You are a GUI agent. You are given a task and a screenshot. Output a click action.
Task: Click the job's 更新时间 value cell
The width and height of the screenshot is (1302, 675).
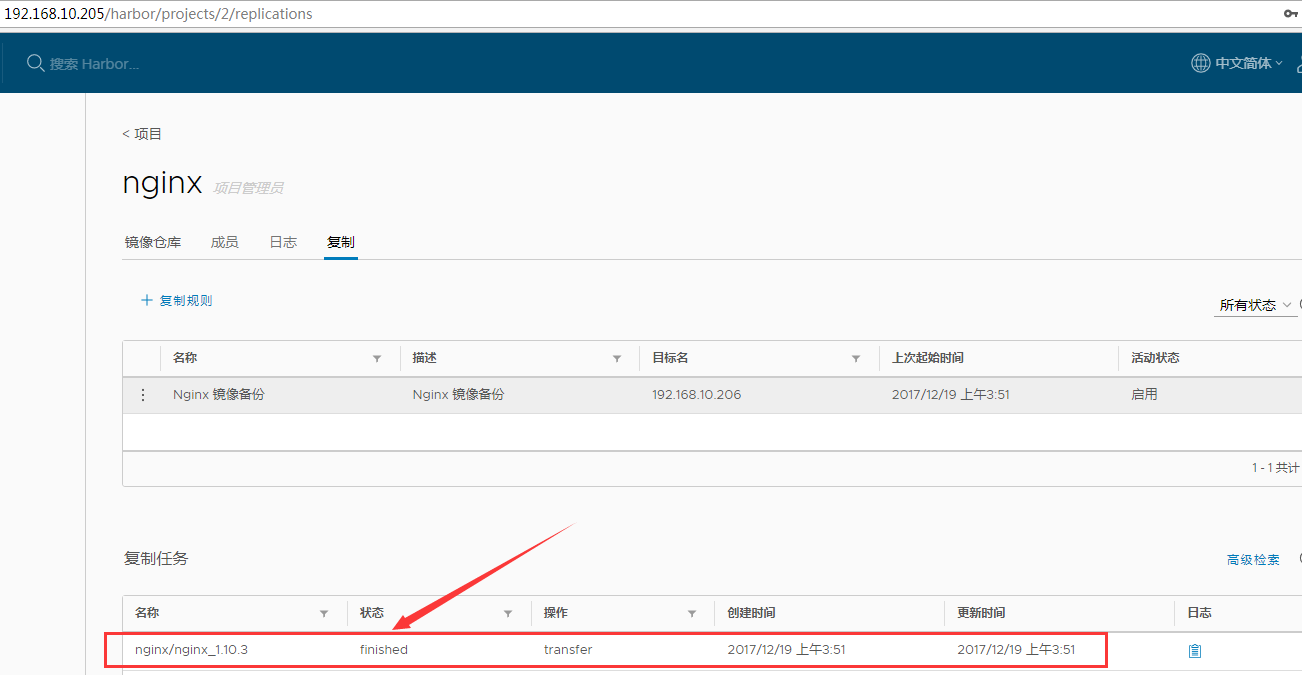pyautogui.click(x=1016, y=650)
